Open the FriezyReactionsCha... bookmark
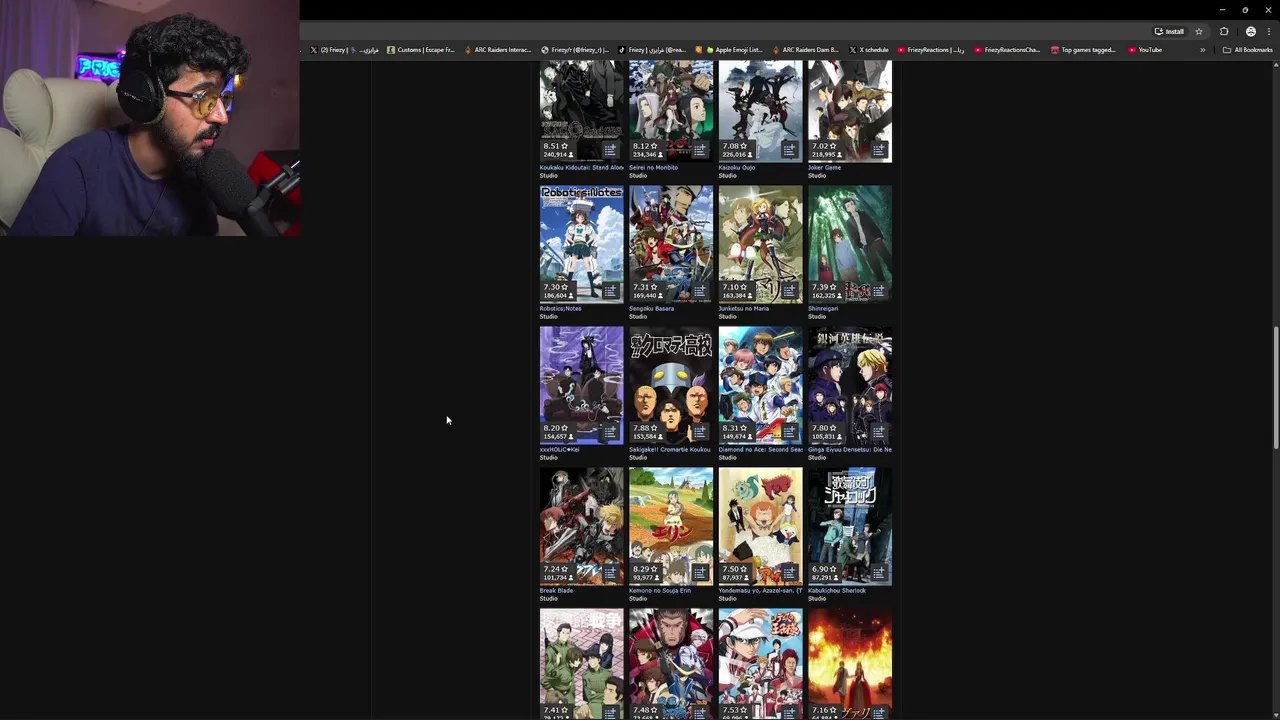The height and width of the screenshot is (720, 1280). point(1007,50)
